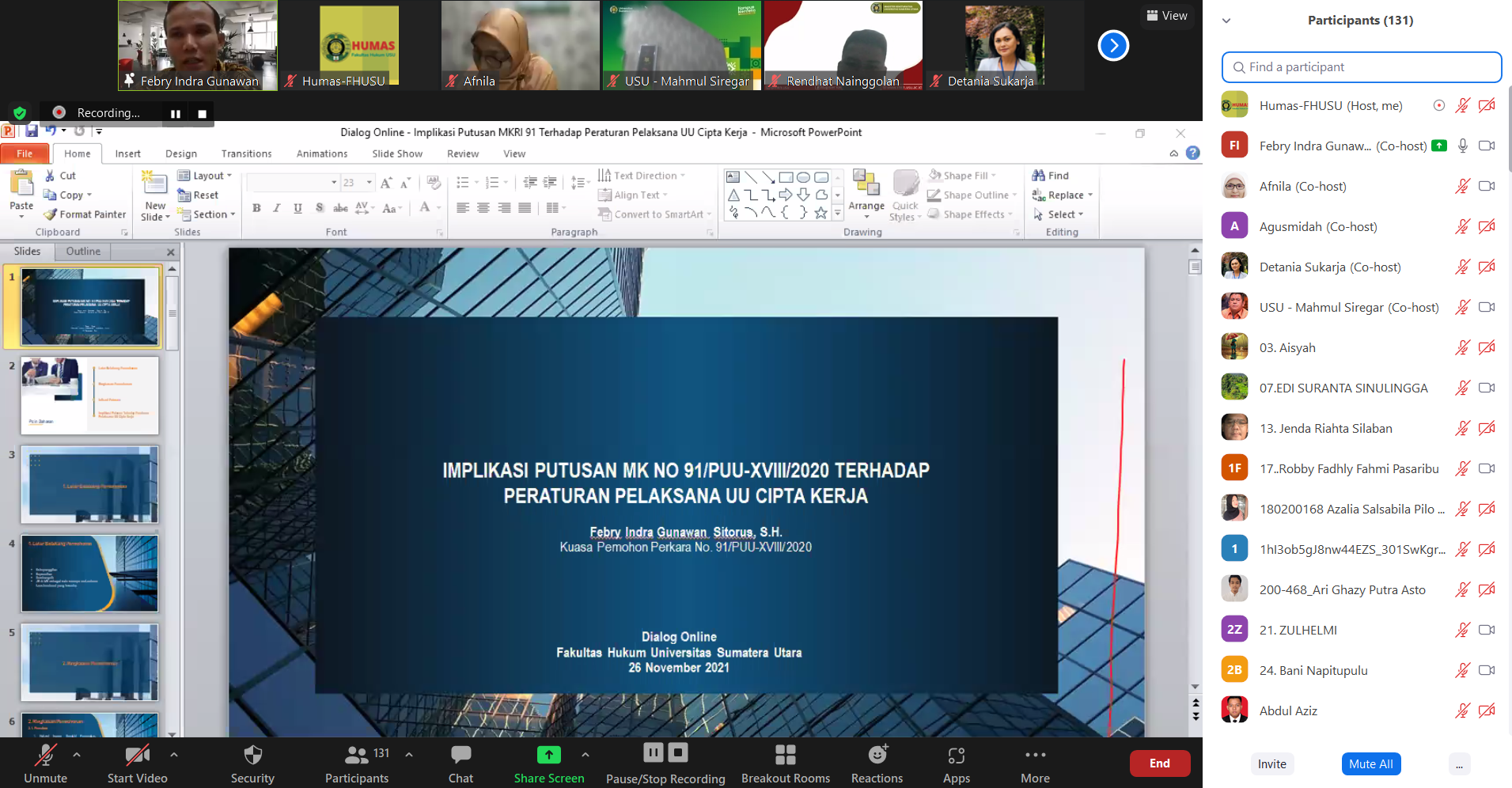Close the slides pane with X
The height and width of the screenshot is (788, 1512).
pos(170,252)
